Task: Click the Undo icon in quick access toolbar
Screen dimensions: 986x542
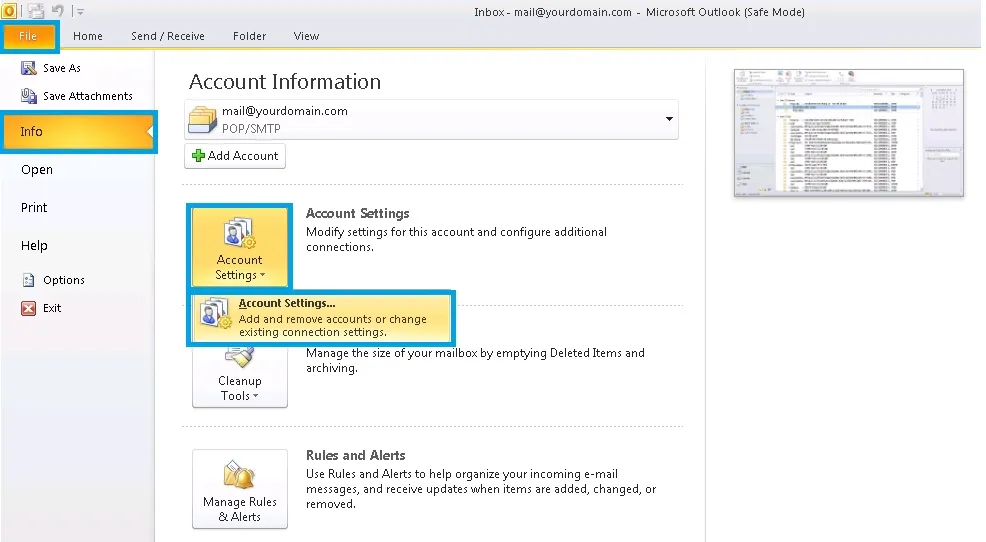Action: click(58, 11)
